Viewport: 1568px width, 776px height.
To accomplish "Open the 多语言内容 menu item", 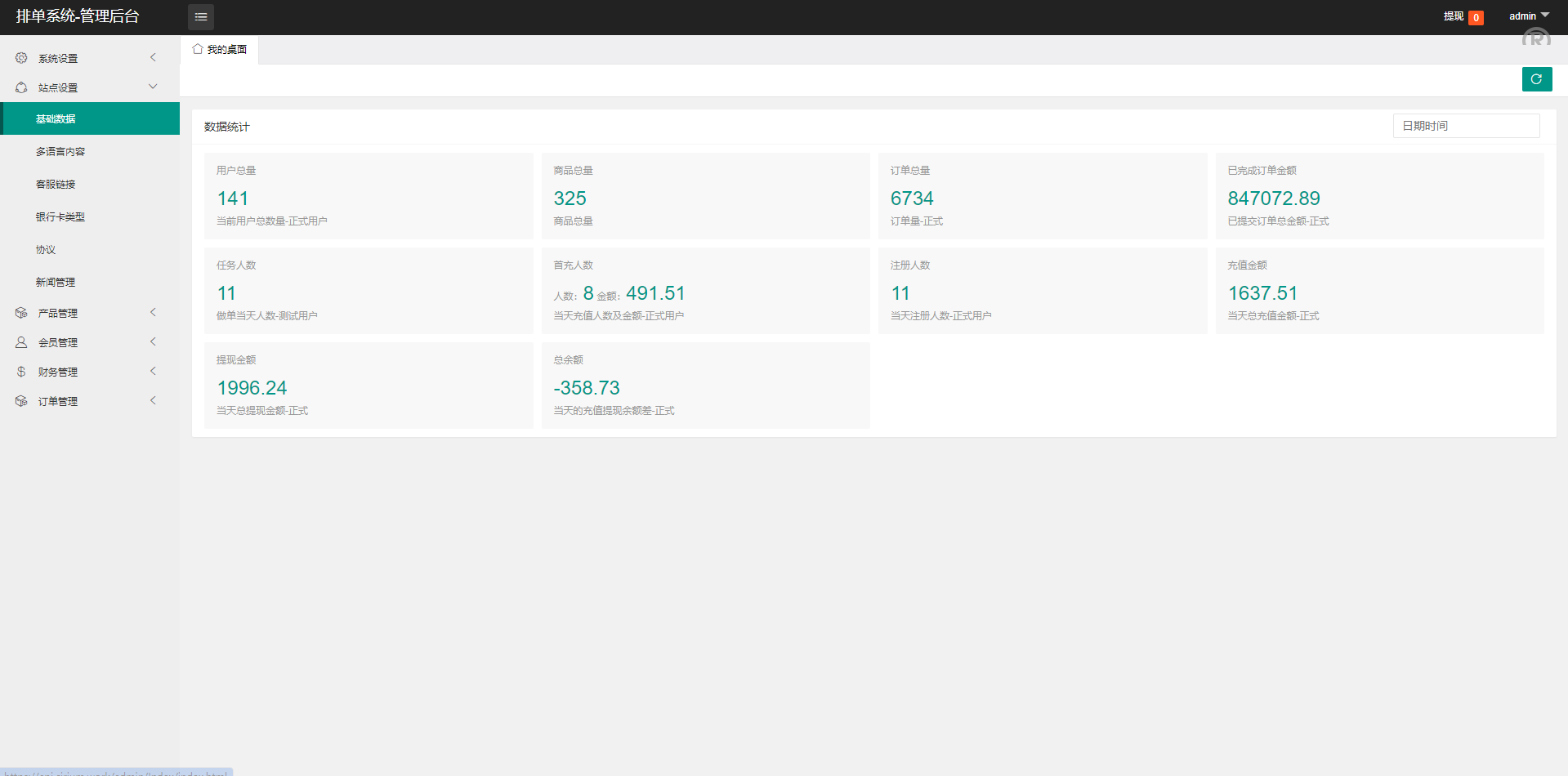I will (x=60, y=152).
